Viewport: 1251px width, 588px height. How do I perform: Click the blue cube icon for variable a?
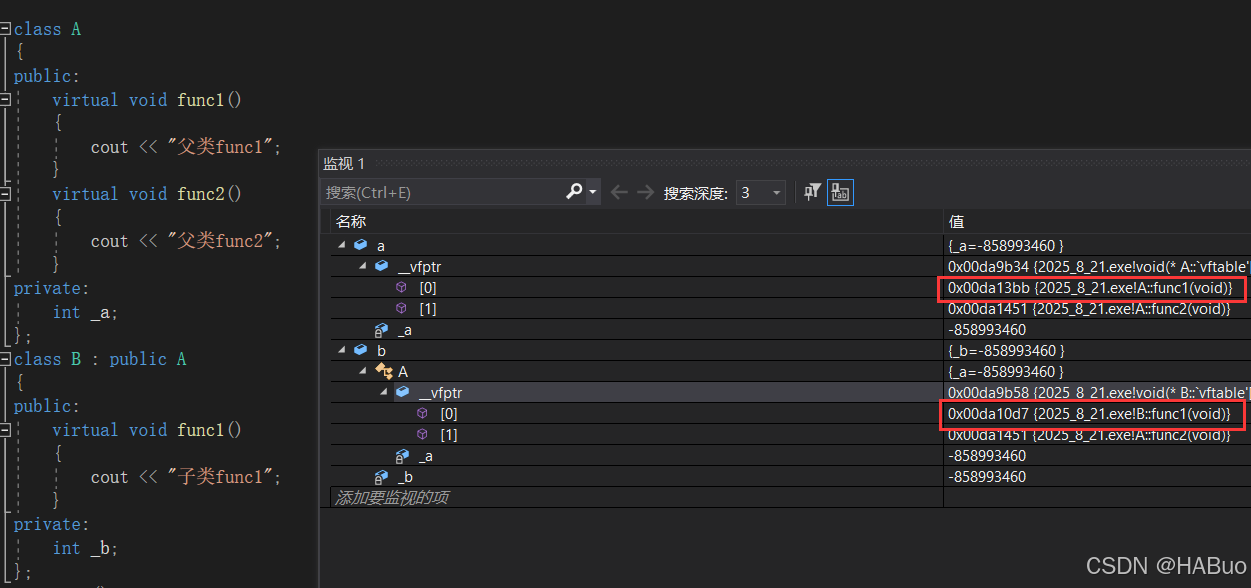coord(360,245)
